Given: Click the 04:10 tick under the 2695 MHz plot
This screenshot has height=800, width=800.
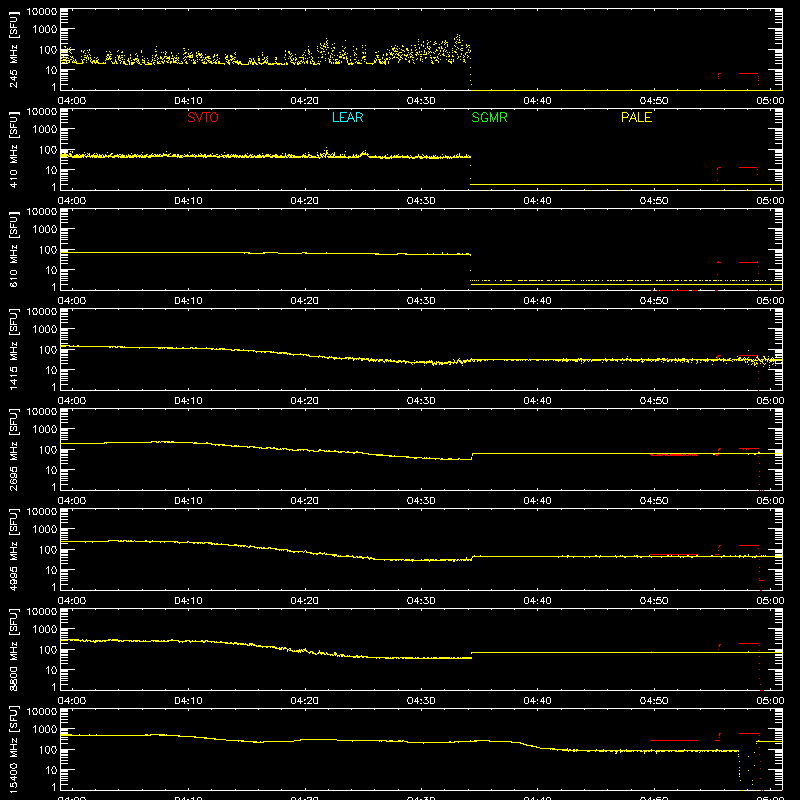Looking at the screenshot, I should click(188, 501).
